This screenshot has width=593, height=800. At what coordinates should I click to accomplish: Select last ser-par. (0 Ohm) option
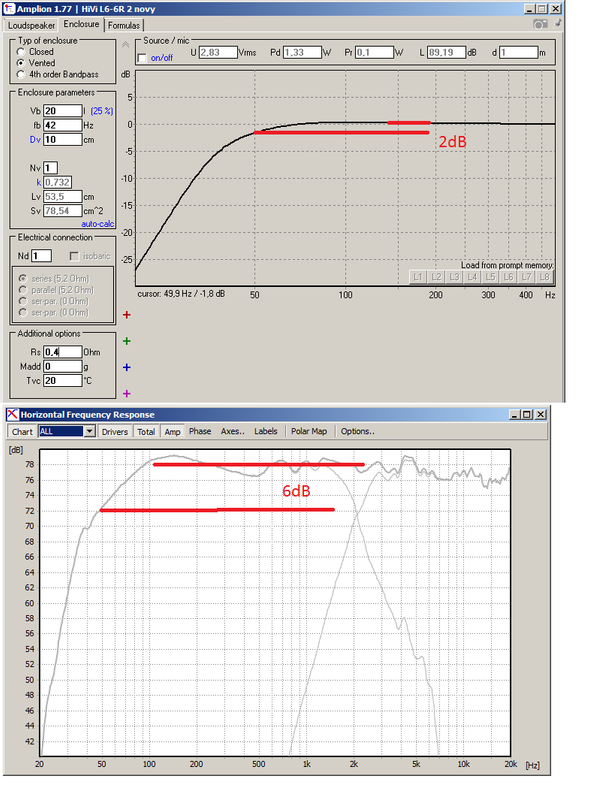coord(22,312)
